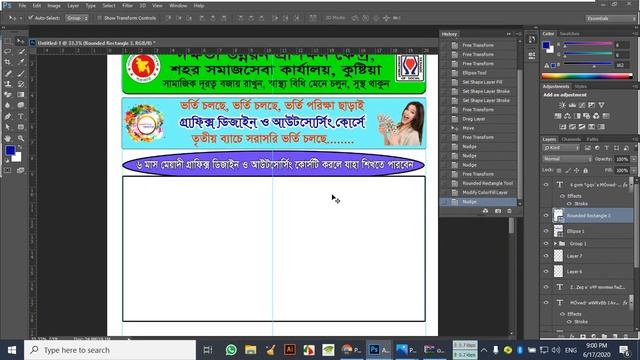
Task: Click the blue B color slider
Action: click(x=588, y=64)
